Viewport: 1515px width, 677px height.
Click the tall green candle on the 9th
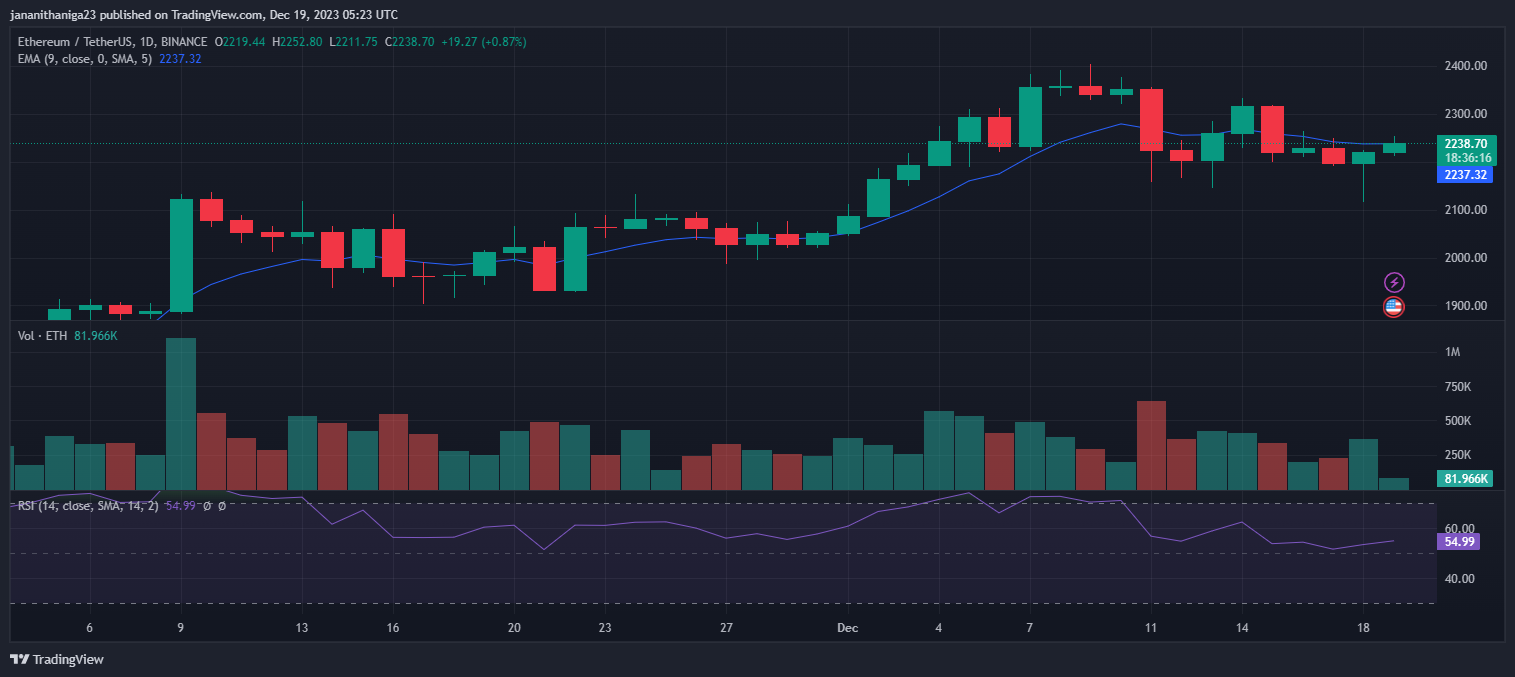[181, 255]
